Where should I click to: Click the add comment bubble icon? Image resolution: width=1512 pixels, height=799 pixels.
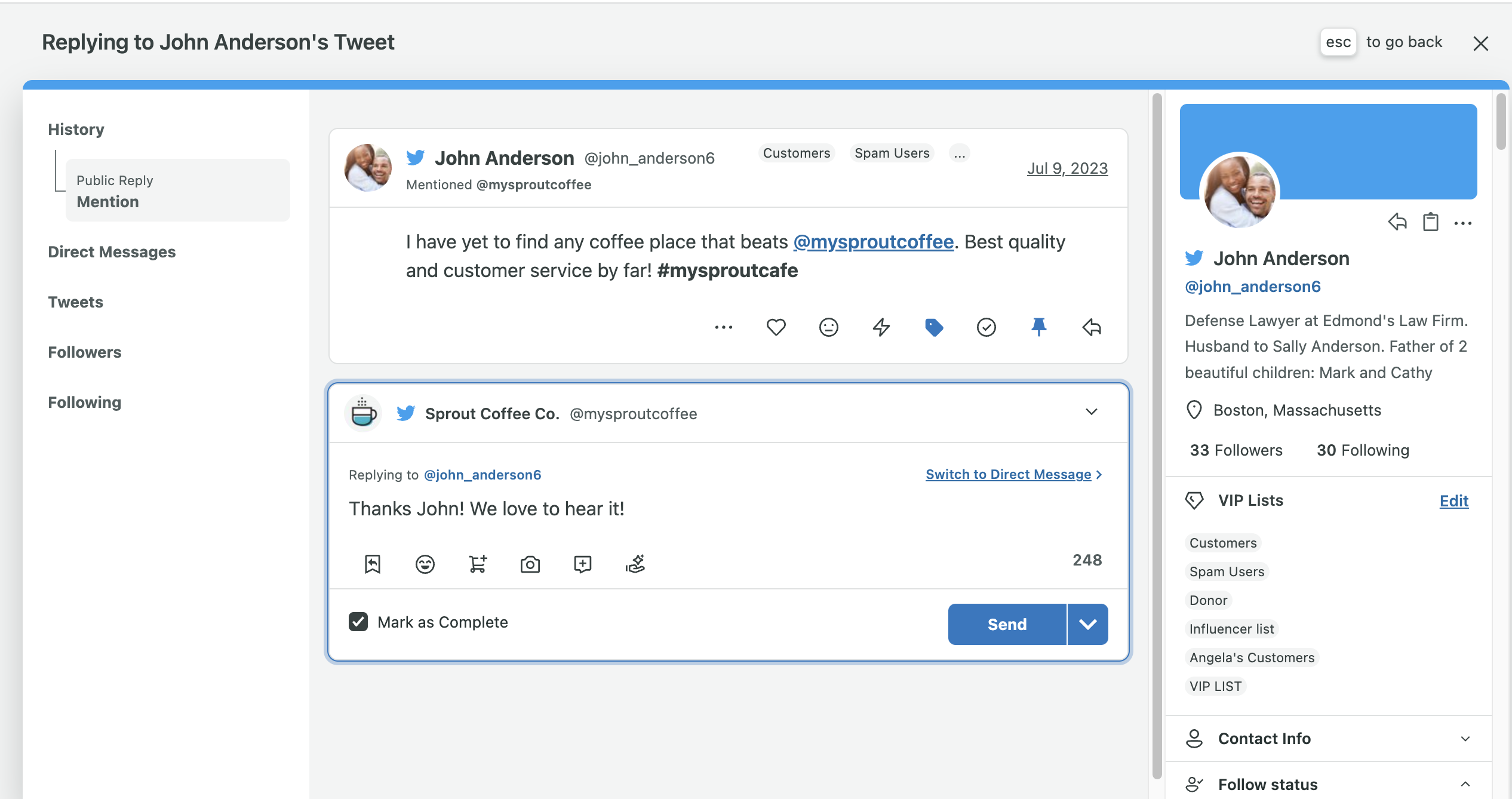(x=583, y=564)
